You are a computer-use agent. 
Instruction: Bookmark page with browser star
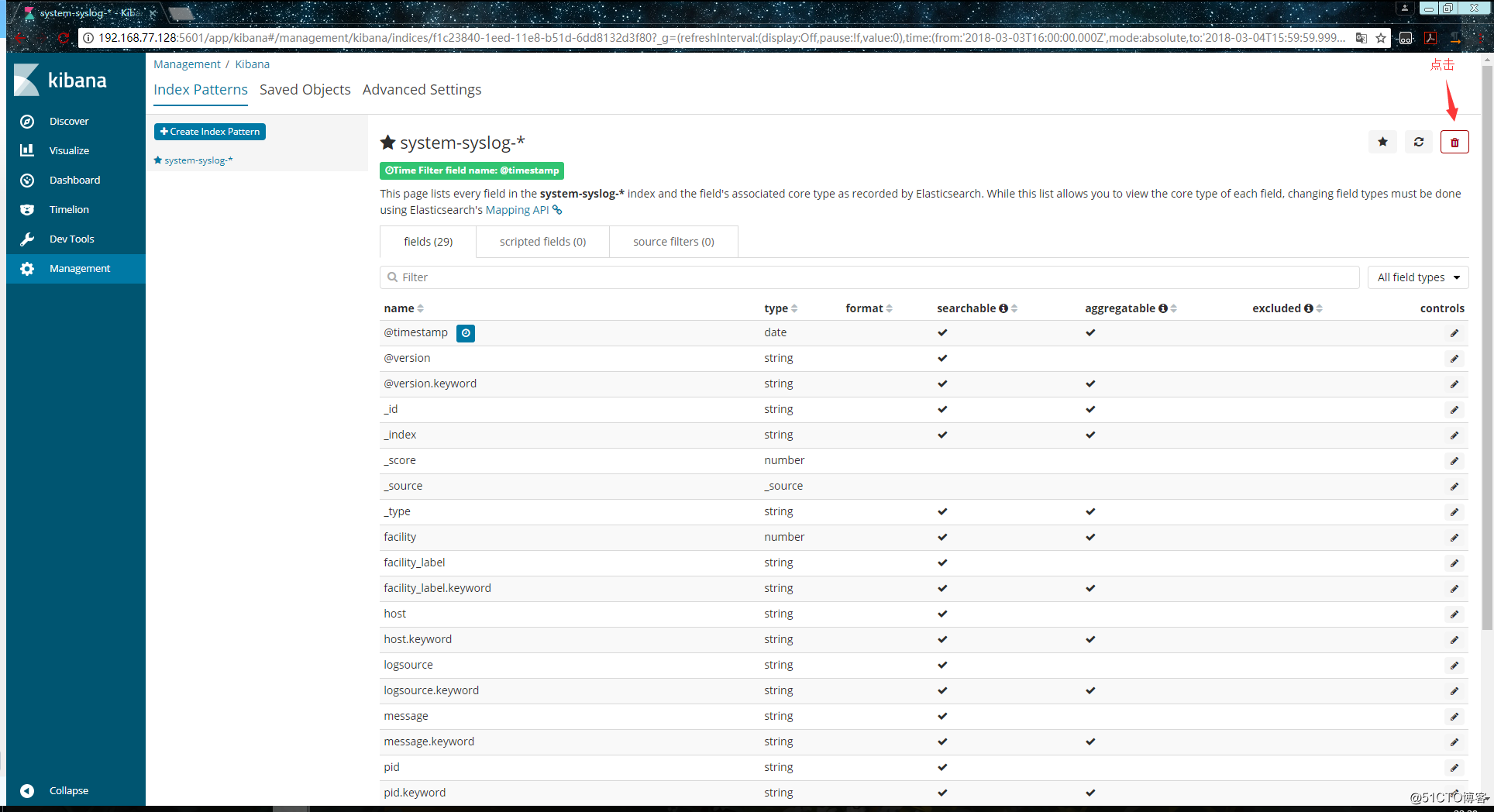point(1381,37)
